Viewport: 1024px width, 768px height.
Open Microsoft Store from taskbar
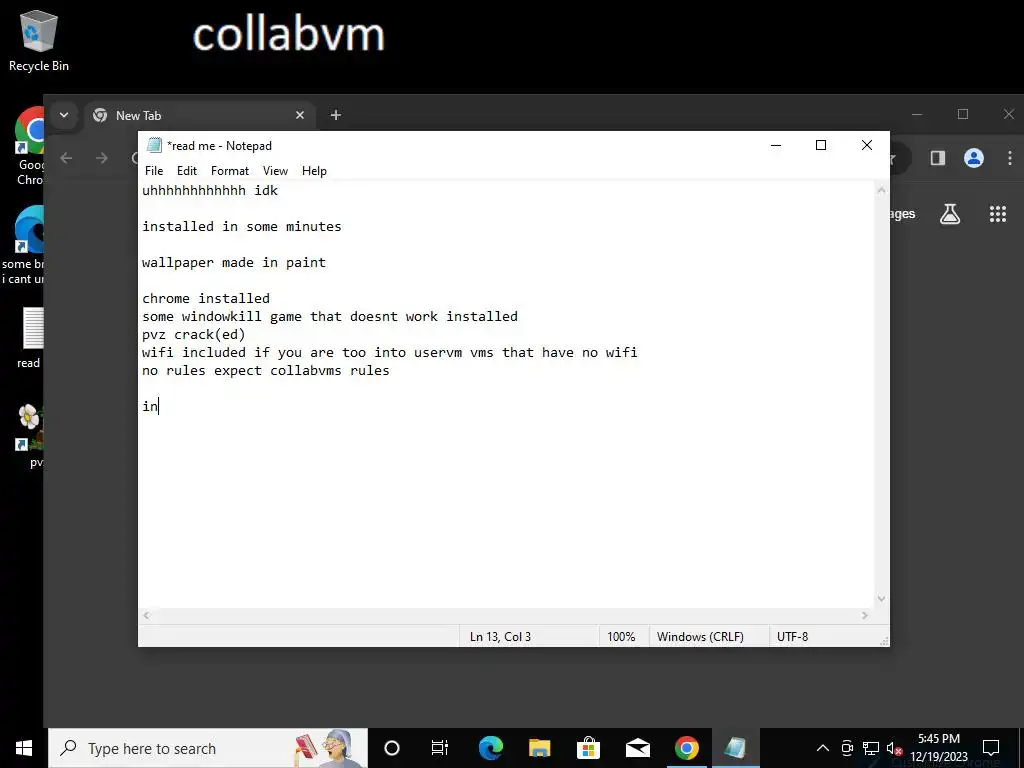point(588,748)
